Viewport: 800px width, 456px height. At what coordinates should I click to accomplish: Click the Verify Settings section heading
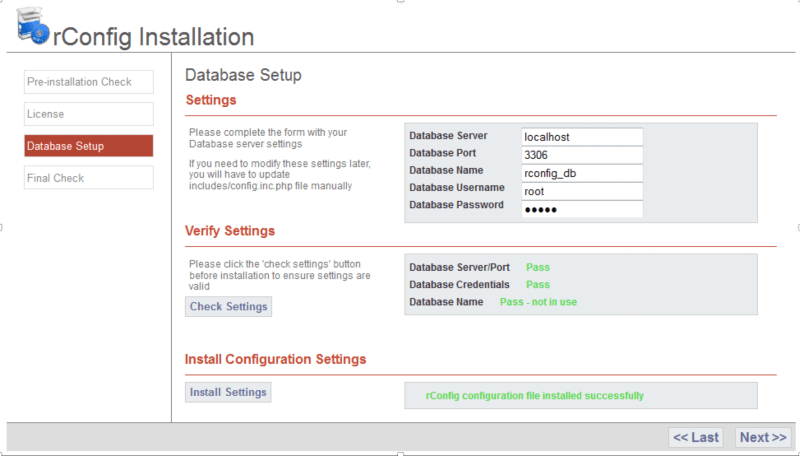tap(230, 231)
